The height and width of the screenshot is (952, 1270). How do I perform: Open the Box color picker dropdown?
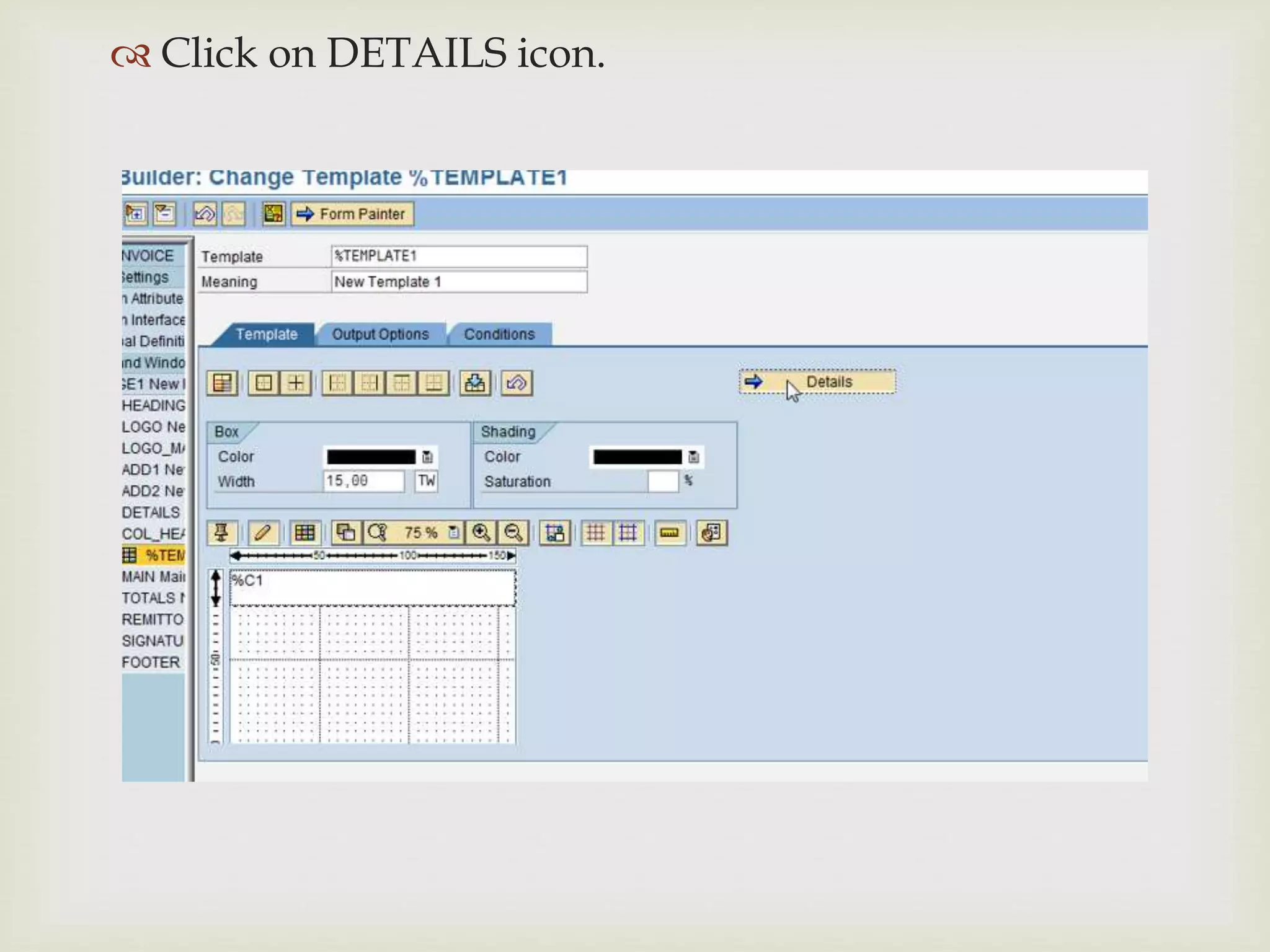tap(427, 457)
